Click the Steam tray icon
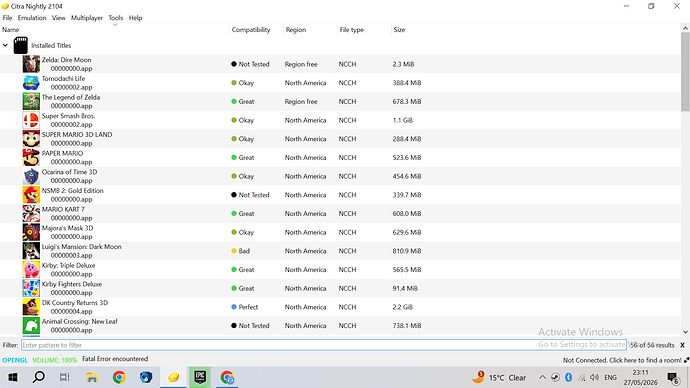This screenshot has height=388, width=690. [555, 377]
